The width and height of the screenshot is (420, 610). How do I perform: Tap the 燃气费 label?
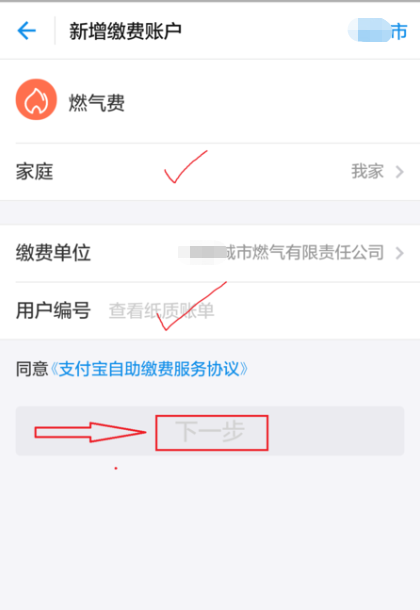(96, 103)
